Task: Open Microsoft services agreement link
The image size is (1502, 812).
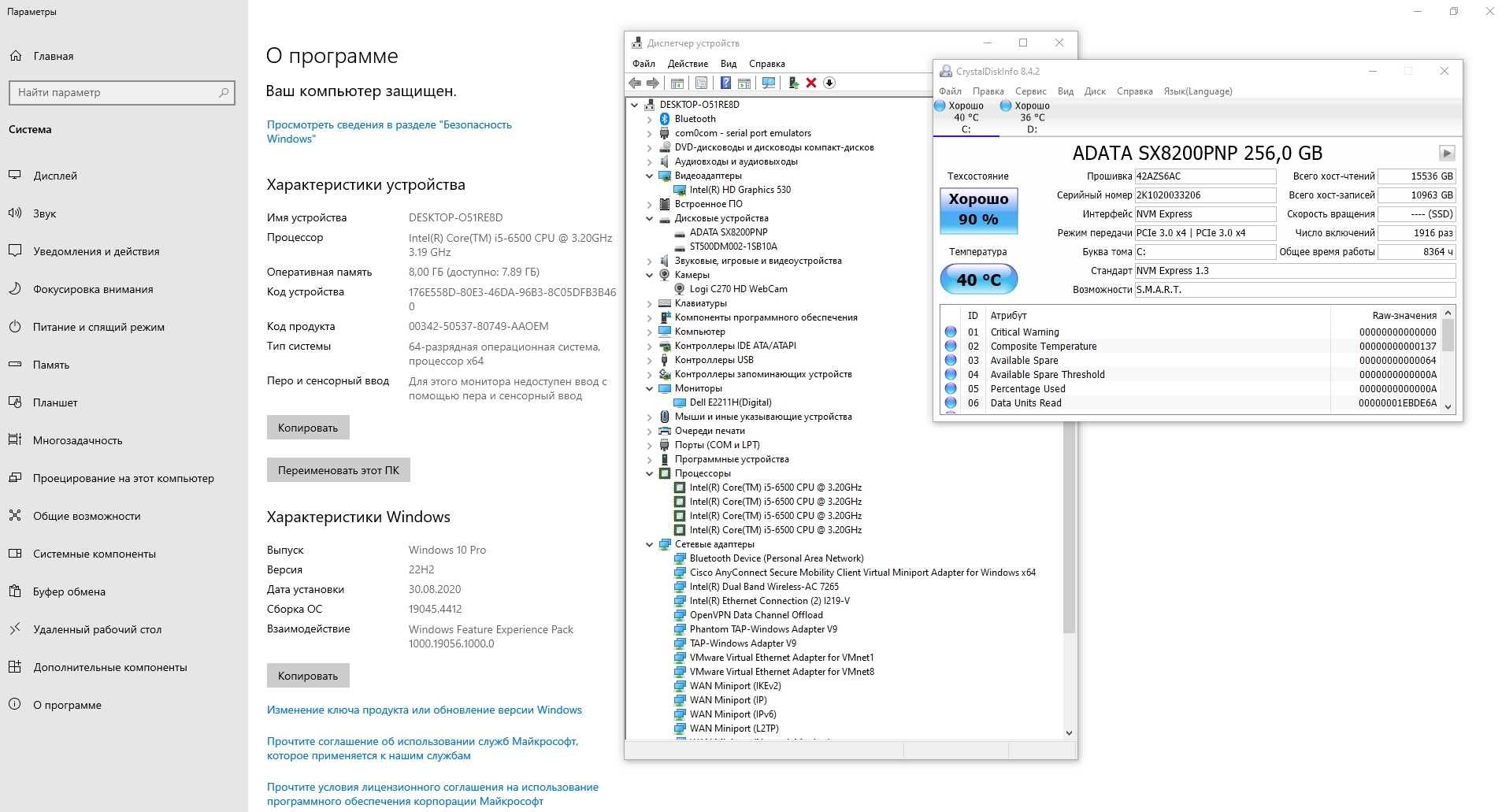Action: 422,748
